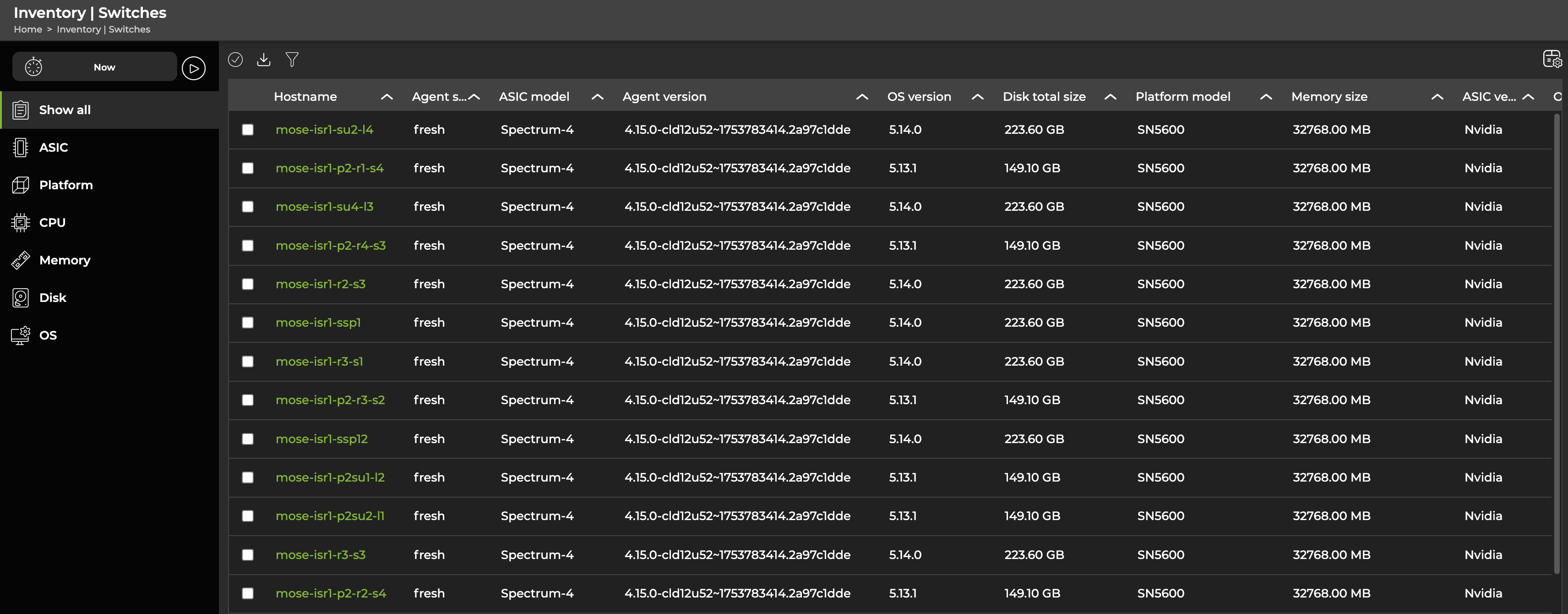The height and width of the screenshot is (614, 1568).
Task: Sort by the Hostname column arrow
Action: [x=387, y=97]
